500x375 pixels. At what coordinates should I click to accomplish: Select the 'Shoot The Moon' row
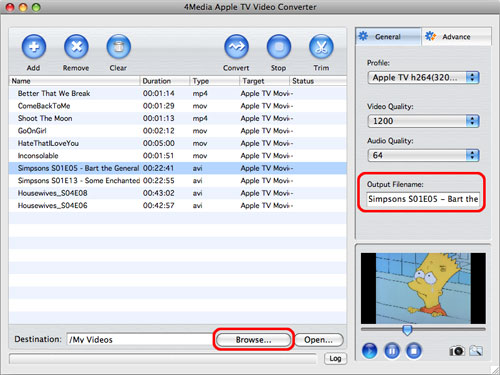tap(178, 118)
